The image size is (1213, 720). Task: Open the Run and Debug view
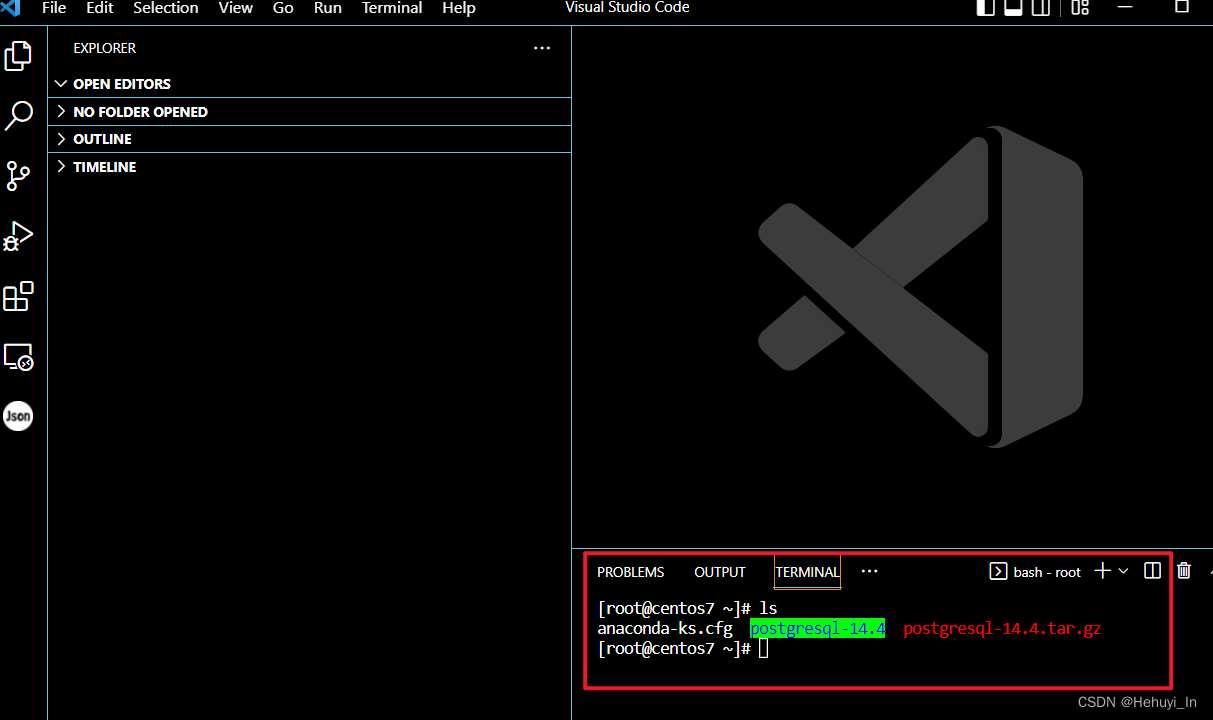tap(18, 236)
